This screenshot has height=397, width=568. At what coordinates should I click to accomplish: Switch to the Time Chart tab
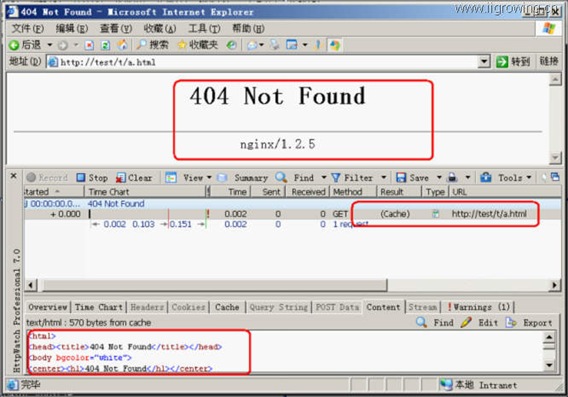coord(99,307)
